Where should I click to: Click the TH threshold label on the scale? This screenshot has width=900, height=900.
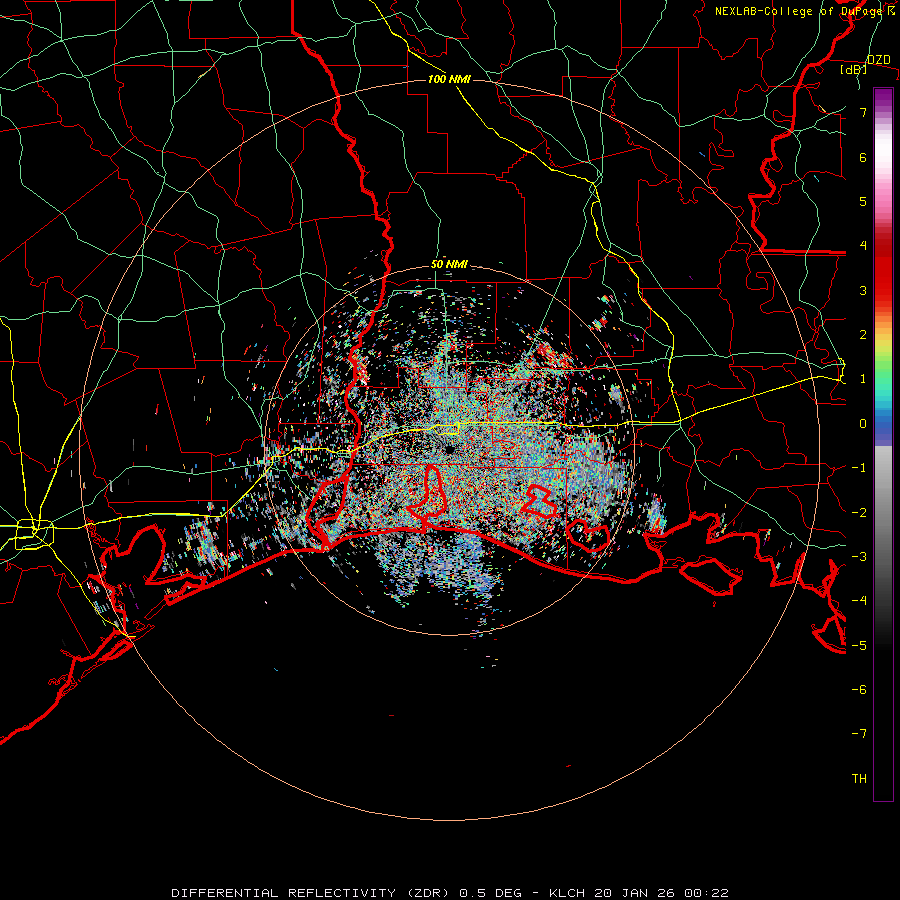click(x=859, y=779)
